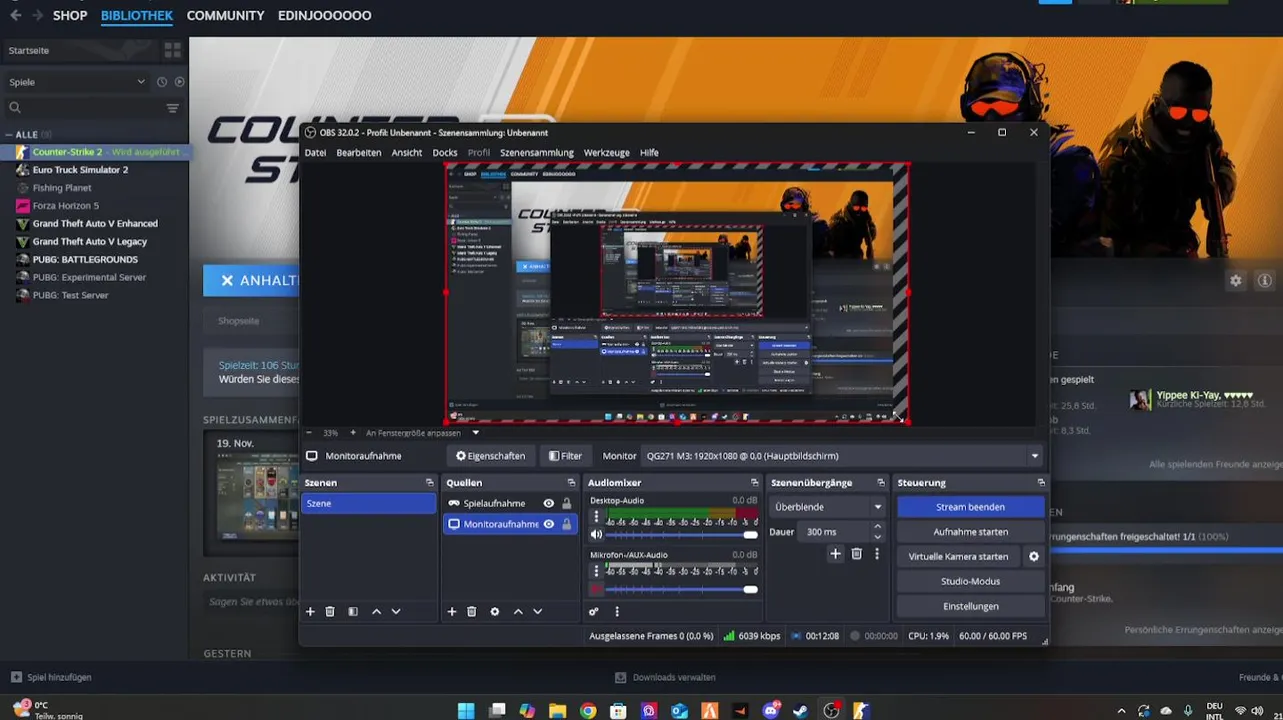The width and height of the screenshot is (1283, 720).
Task: Pop out the Steuerung dock
Action: 1041,483
